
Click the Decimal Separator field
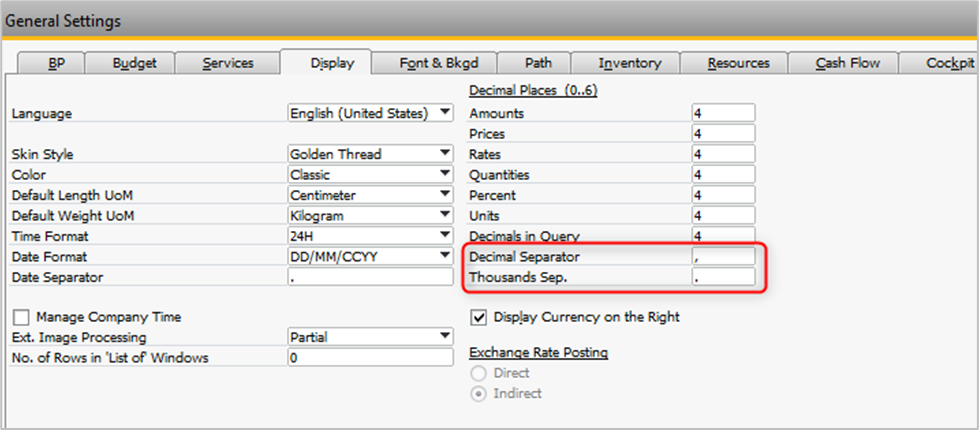(x=722, y=257)
